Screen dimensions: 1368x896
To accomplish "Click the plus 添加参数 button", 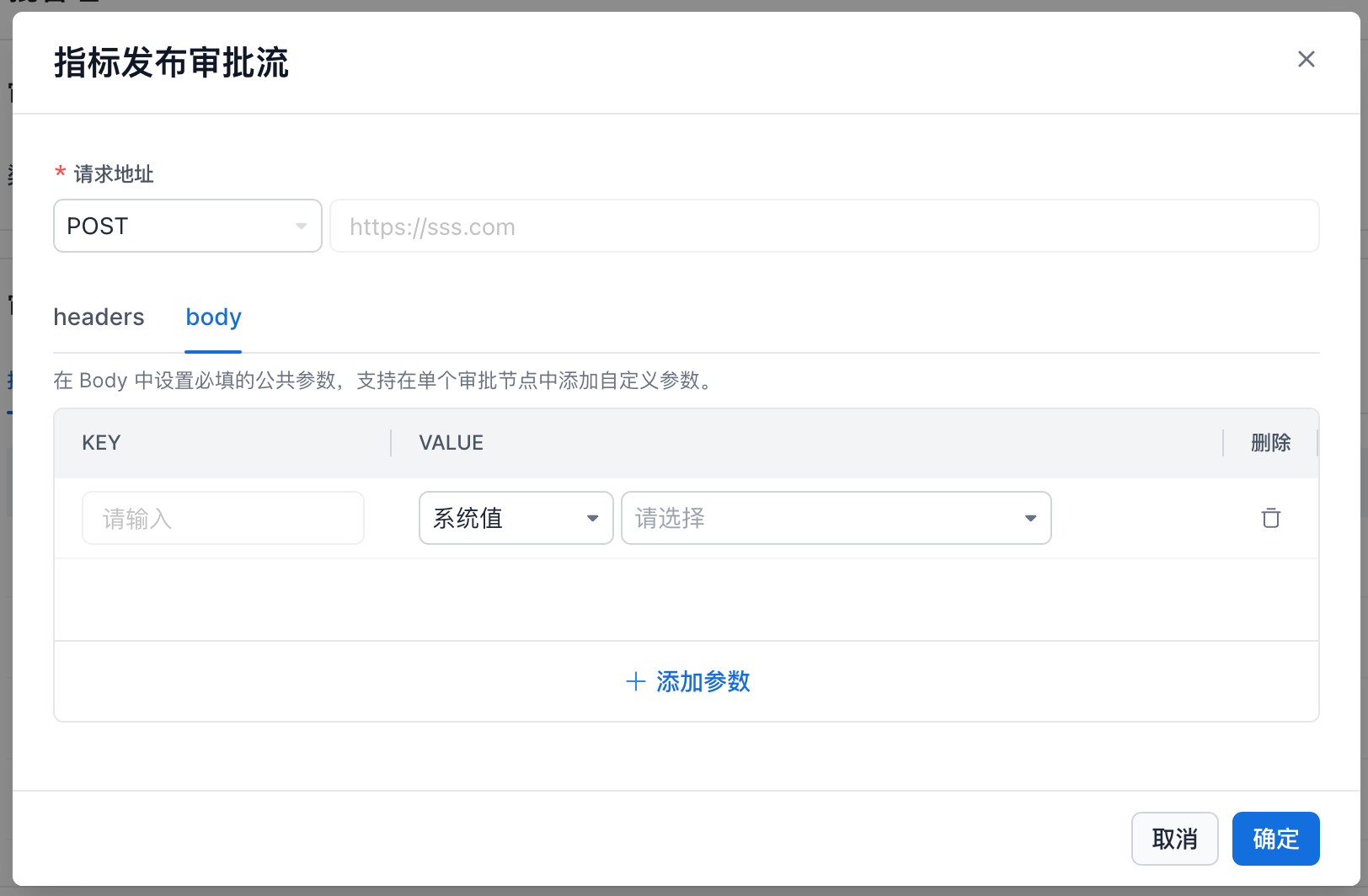I will point(687,681).
